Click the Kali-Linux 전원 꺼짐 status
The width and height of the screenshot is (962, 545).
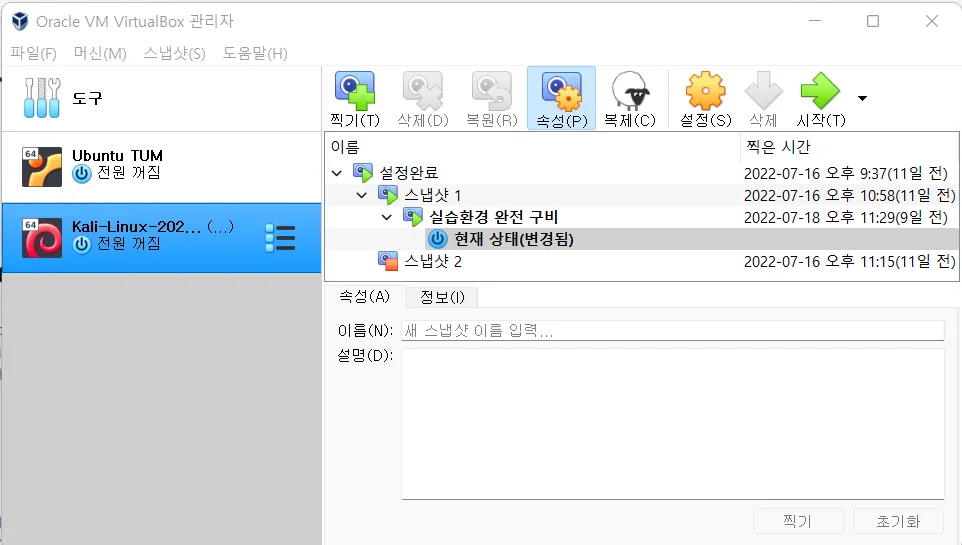pos(129,244)
